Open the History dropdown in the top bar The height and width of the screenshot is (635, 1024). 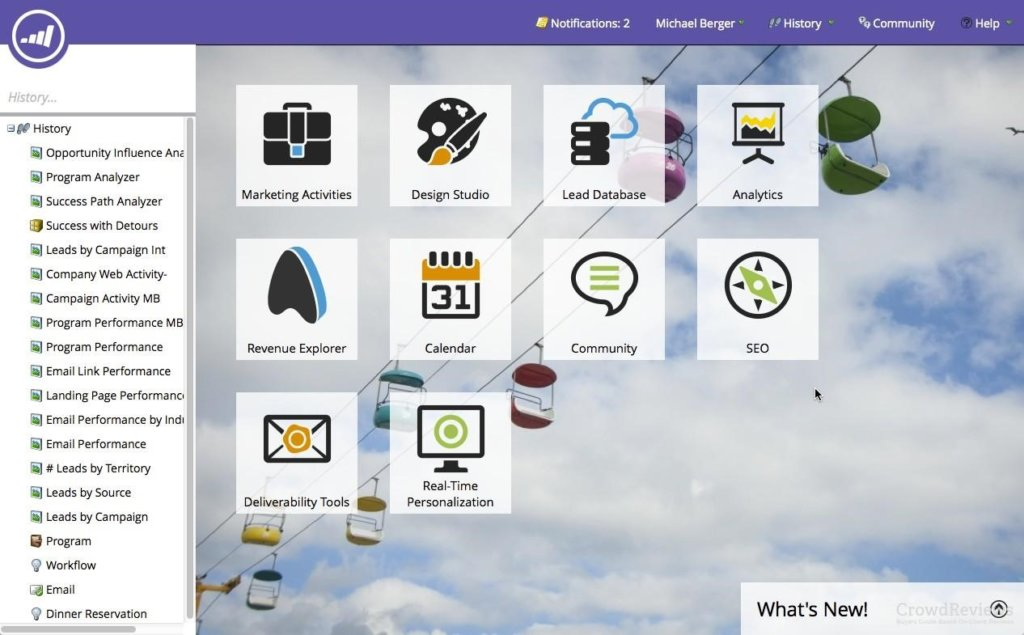click(800, 22)
